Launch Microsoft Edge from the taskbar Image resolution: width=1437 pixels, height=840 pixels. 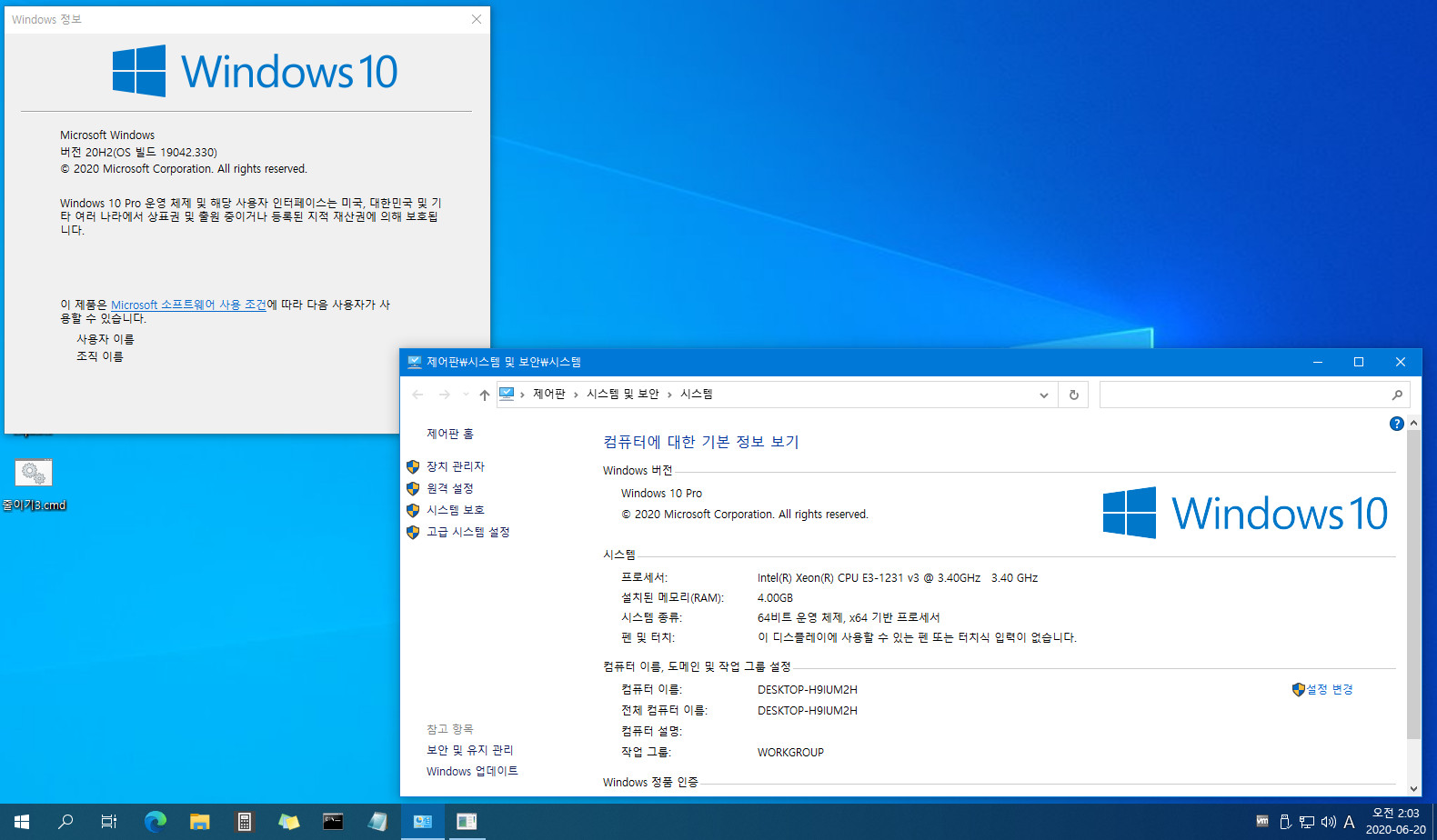coord(156,822)
